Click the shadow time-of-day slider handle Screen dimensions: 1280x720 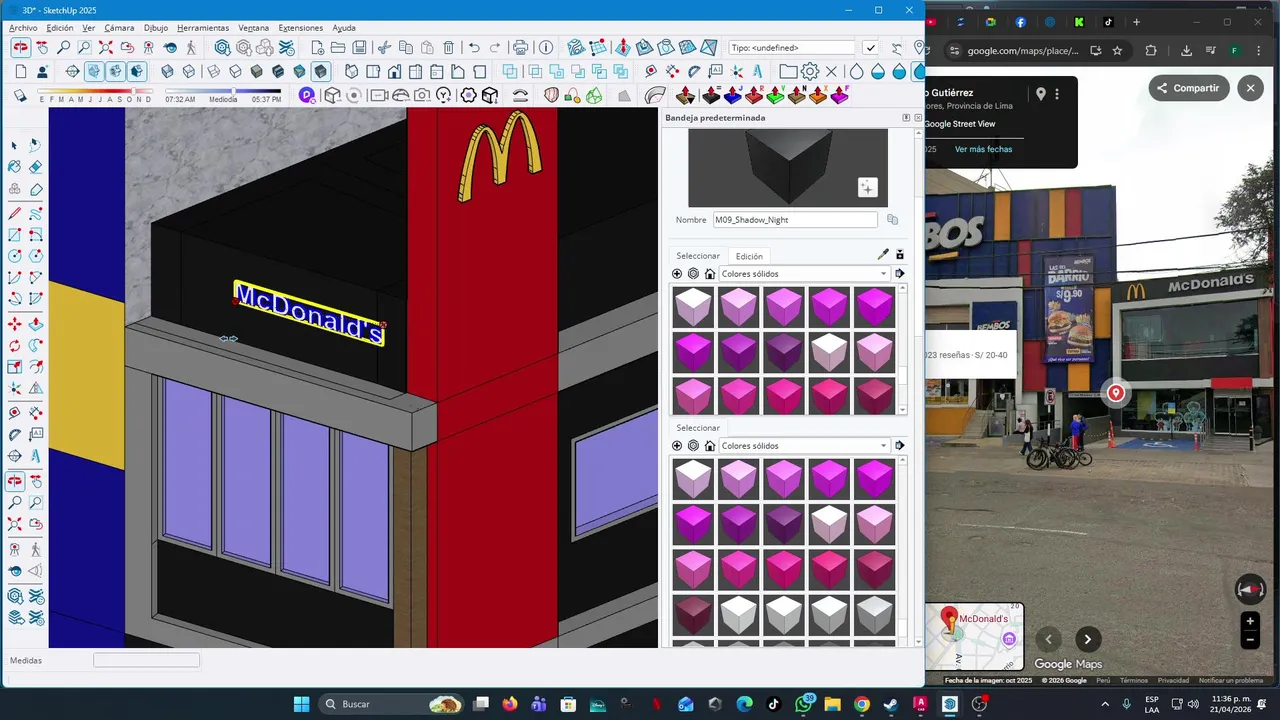click(x=233, y=91)
